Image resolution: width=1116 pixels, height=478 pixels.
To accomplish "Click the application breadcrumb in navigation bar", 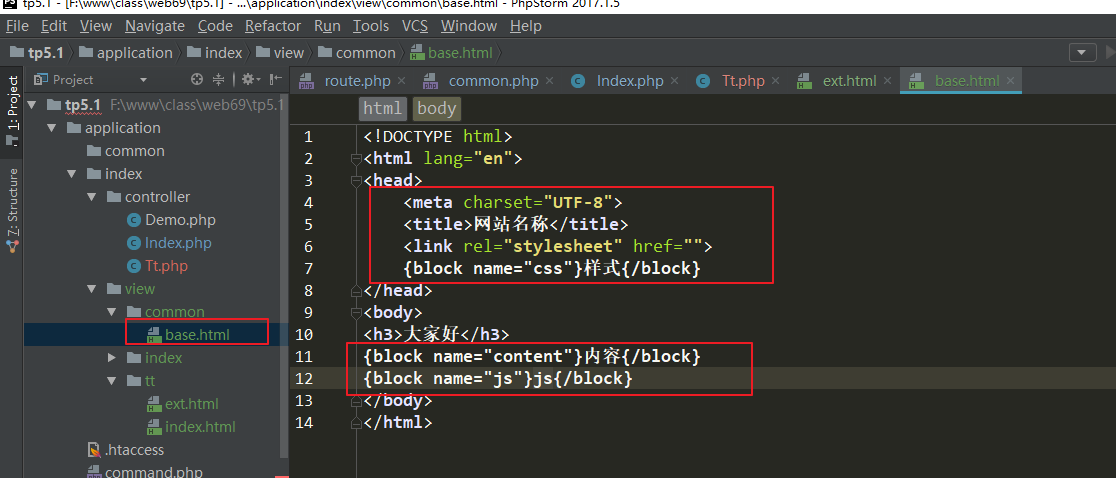I will 126,53.
